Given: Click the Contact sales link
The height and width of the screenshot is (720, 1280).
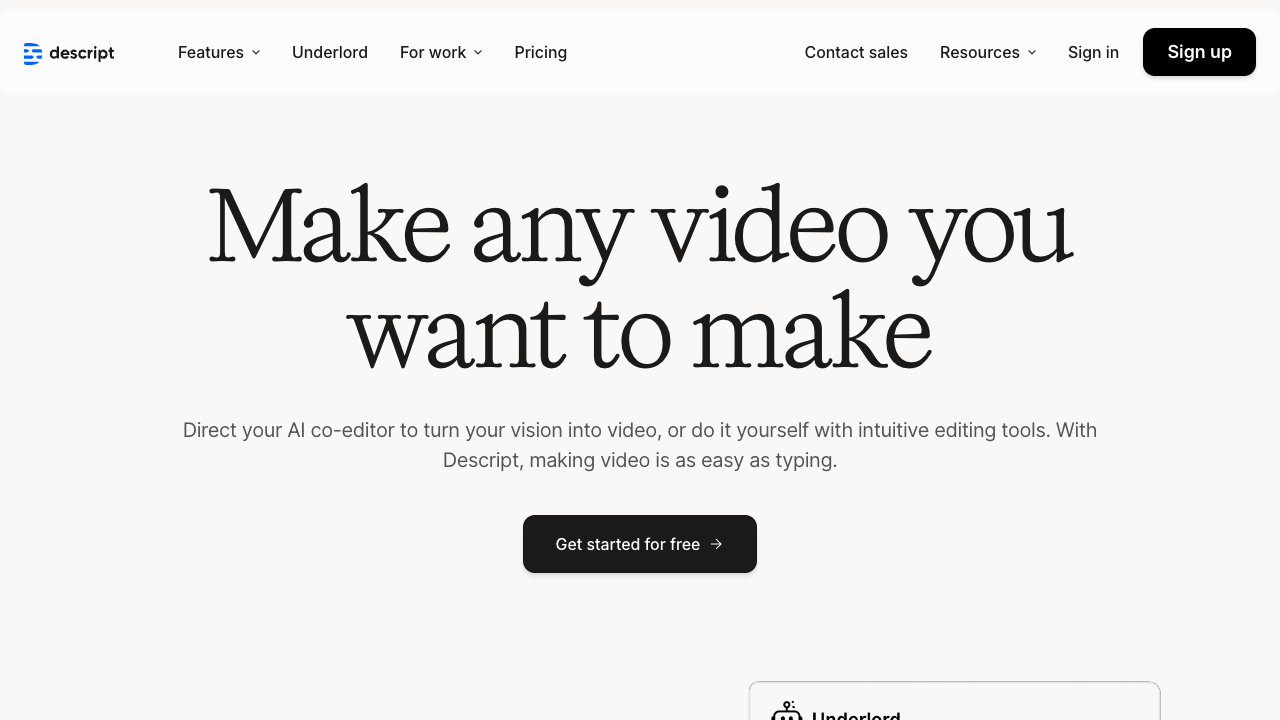Looking at the screenshot, I should (856, 52).
